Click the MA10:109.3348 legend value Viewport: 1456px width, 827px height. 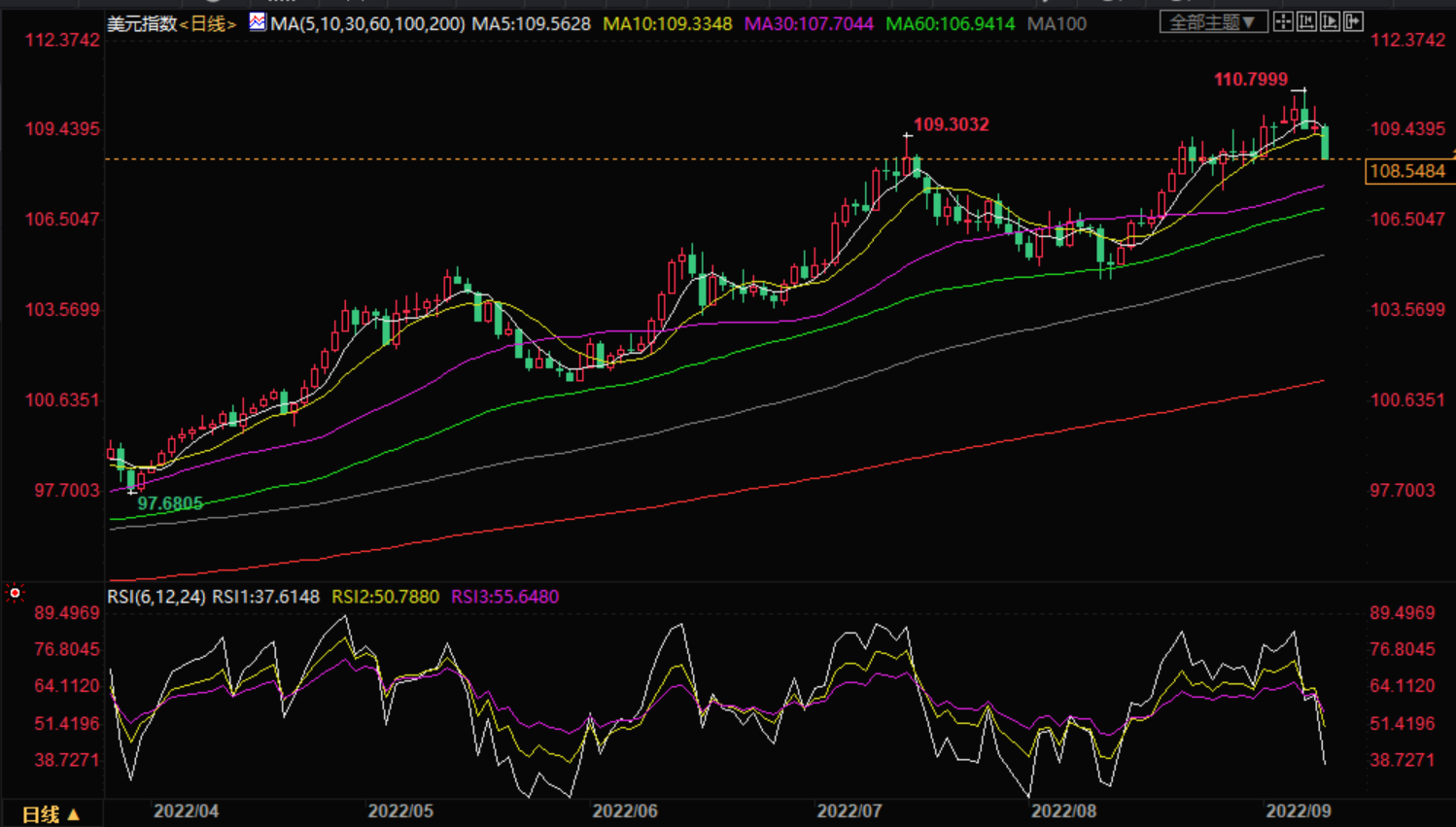tap(668, 23)
